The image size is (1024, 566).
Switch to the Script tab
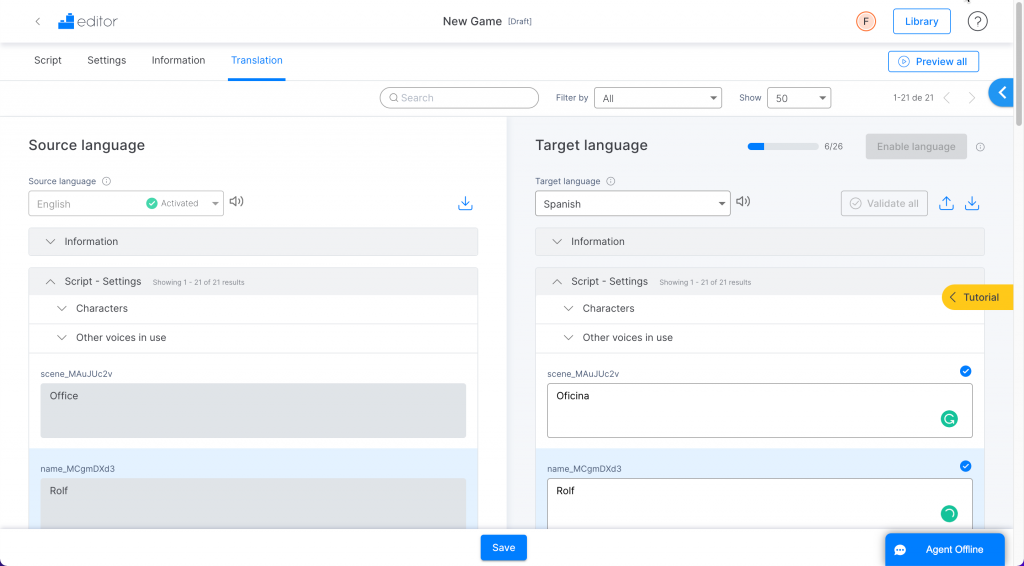tap(48, 60)
